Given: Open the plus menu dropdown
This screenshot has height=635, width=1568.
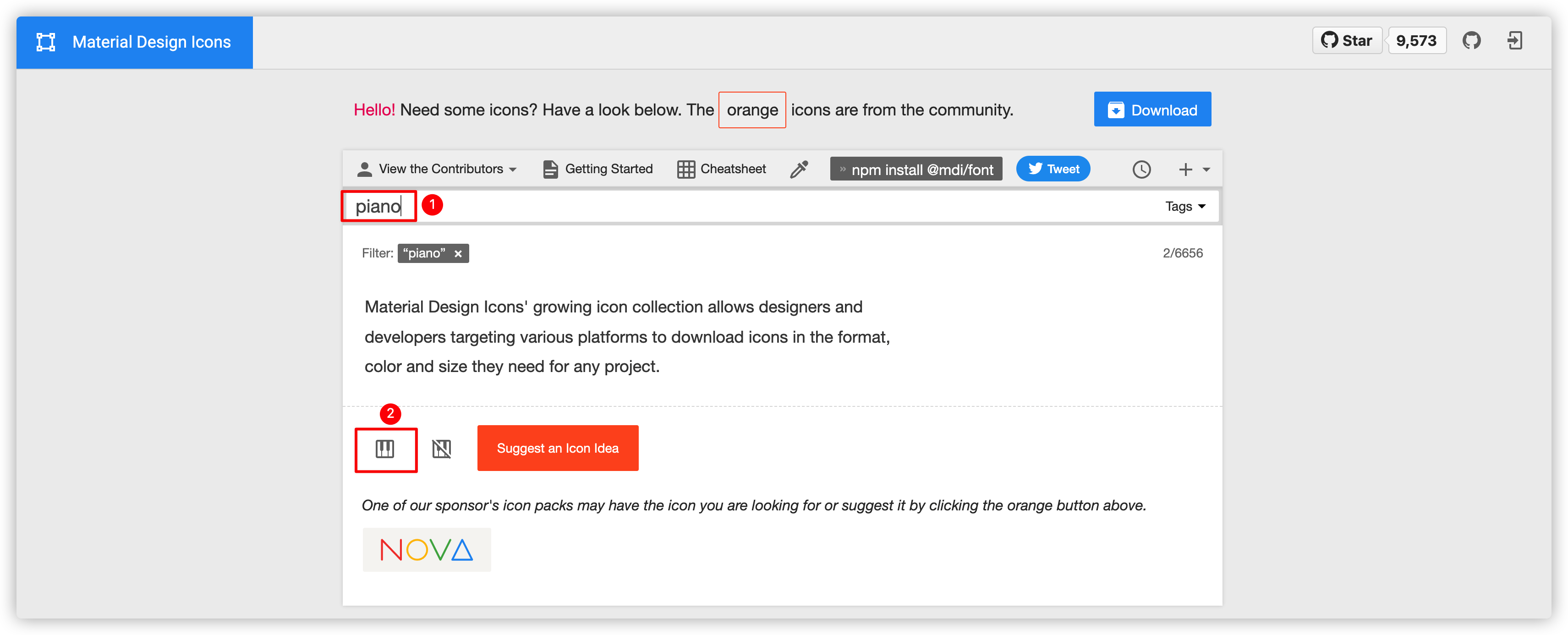Looking at the screenshot, I should (1193, 169).
